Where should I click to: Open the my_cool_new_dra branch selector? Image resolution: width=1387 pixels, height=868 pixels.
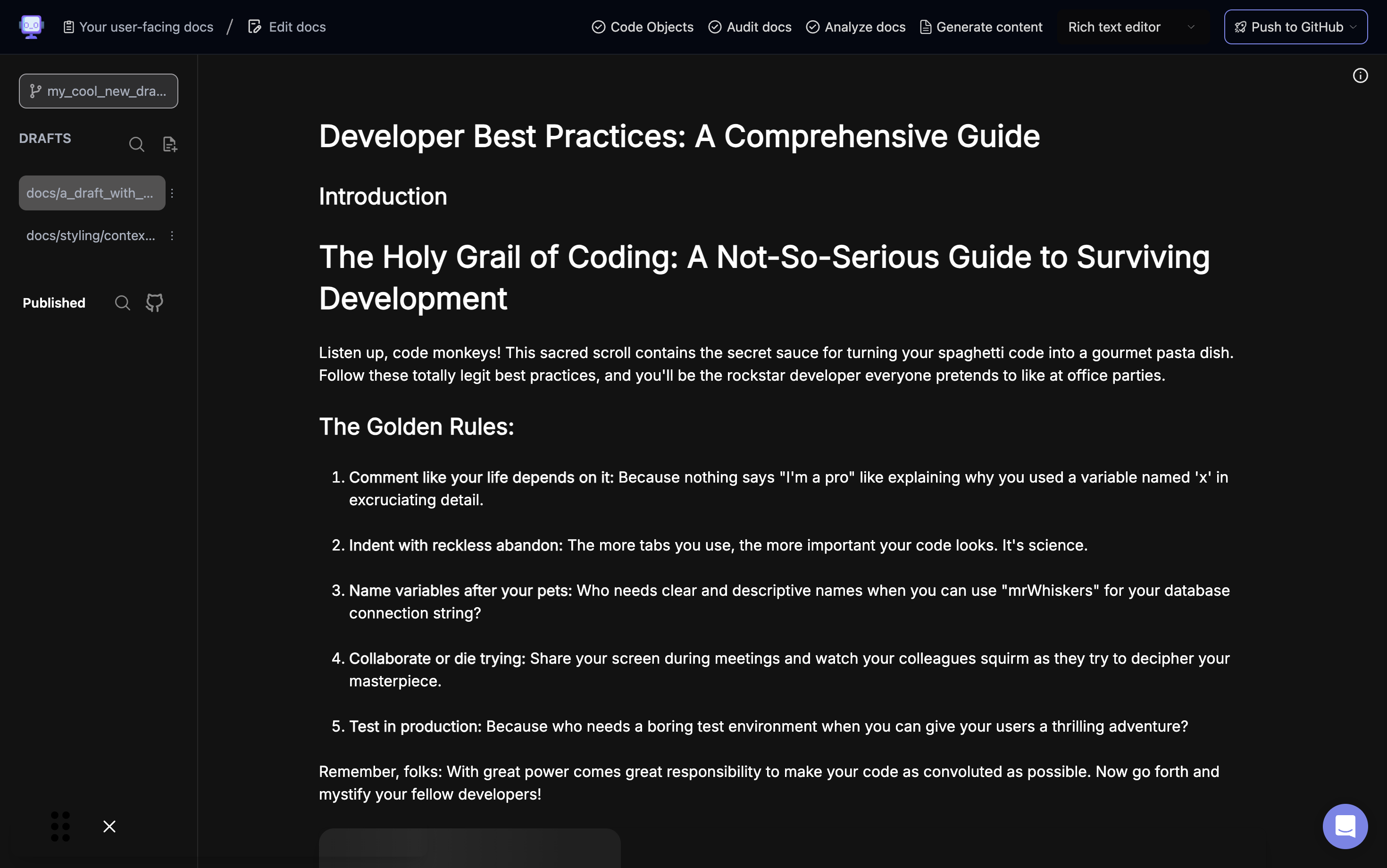[98, 91]
